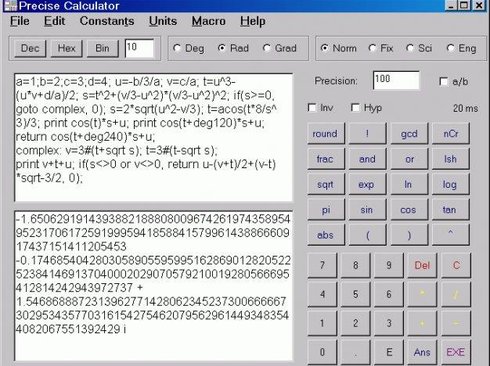Click digit 9 on keypad

coord(389,265)
